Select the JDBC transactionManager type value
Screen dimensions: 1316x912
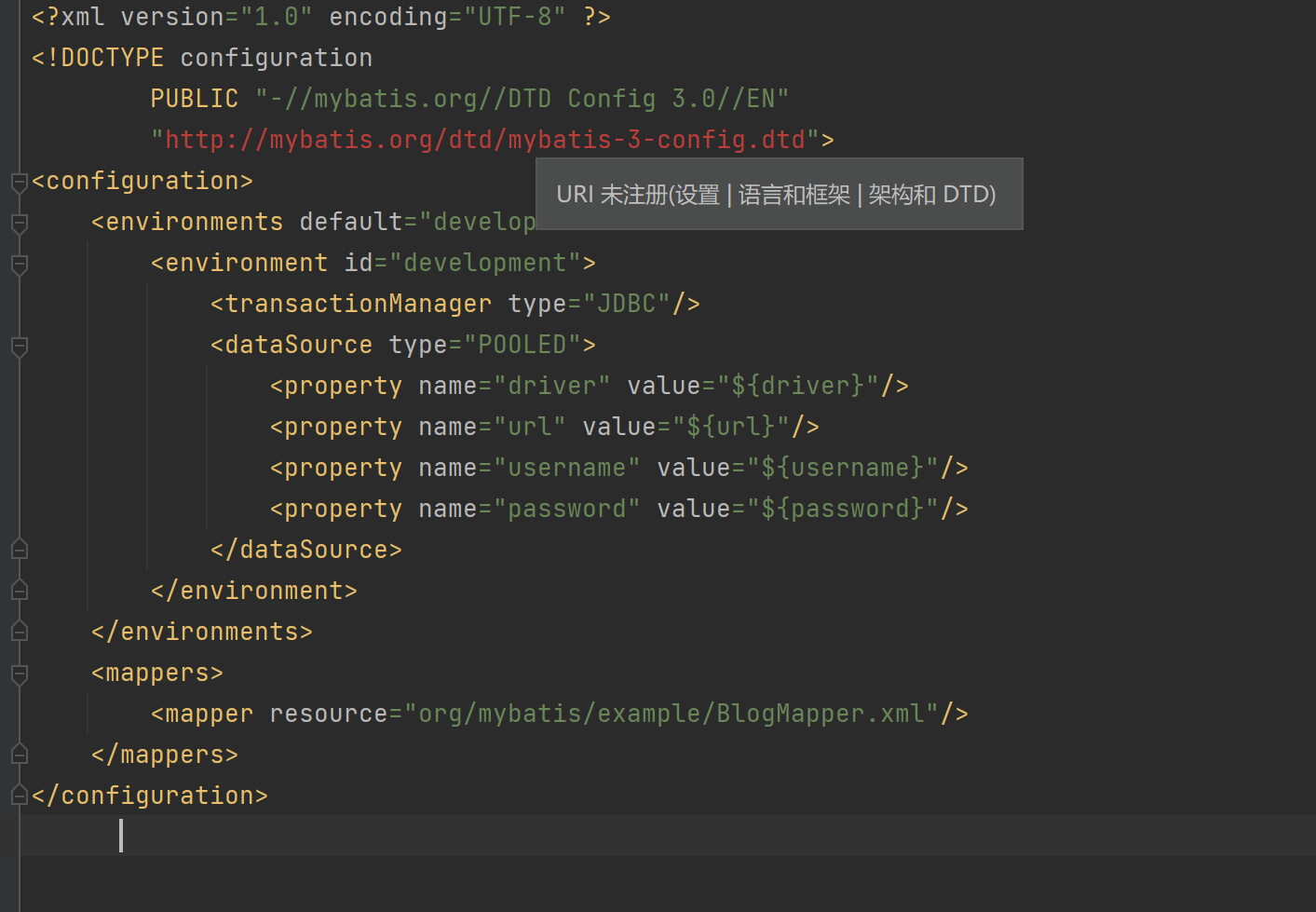click(x=631, y=303)
